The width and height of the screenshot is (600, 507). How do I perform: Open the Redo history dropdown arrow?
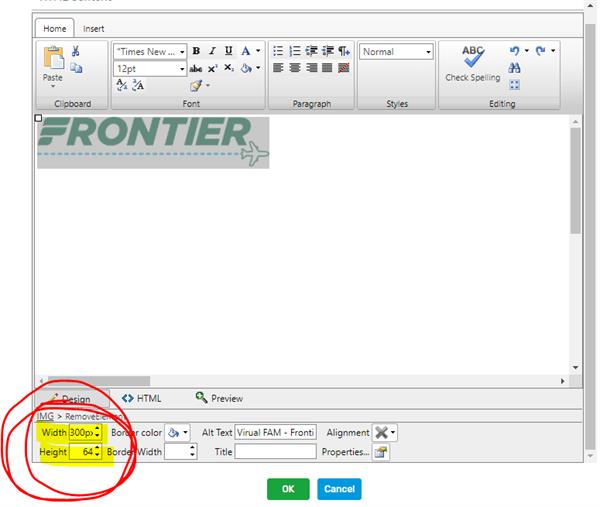[x=553, y=51]
